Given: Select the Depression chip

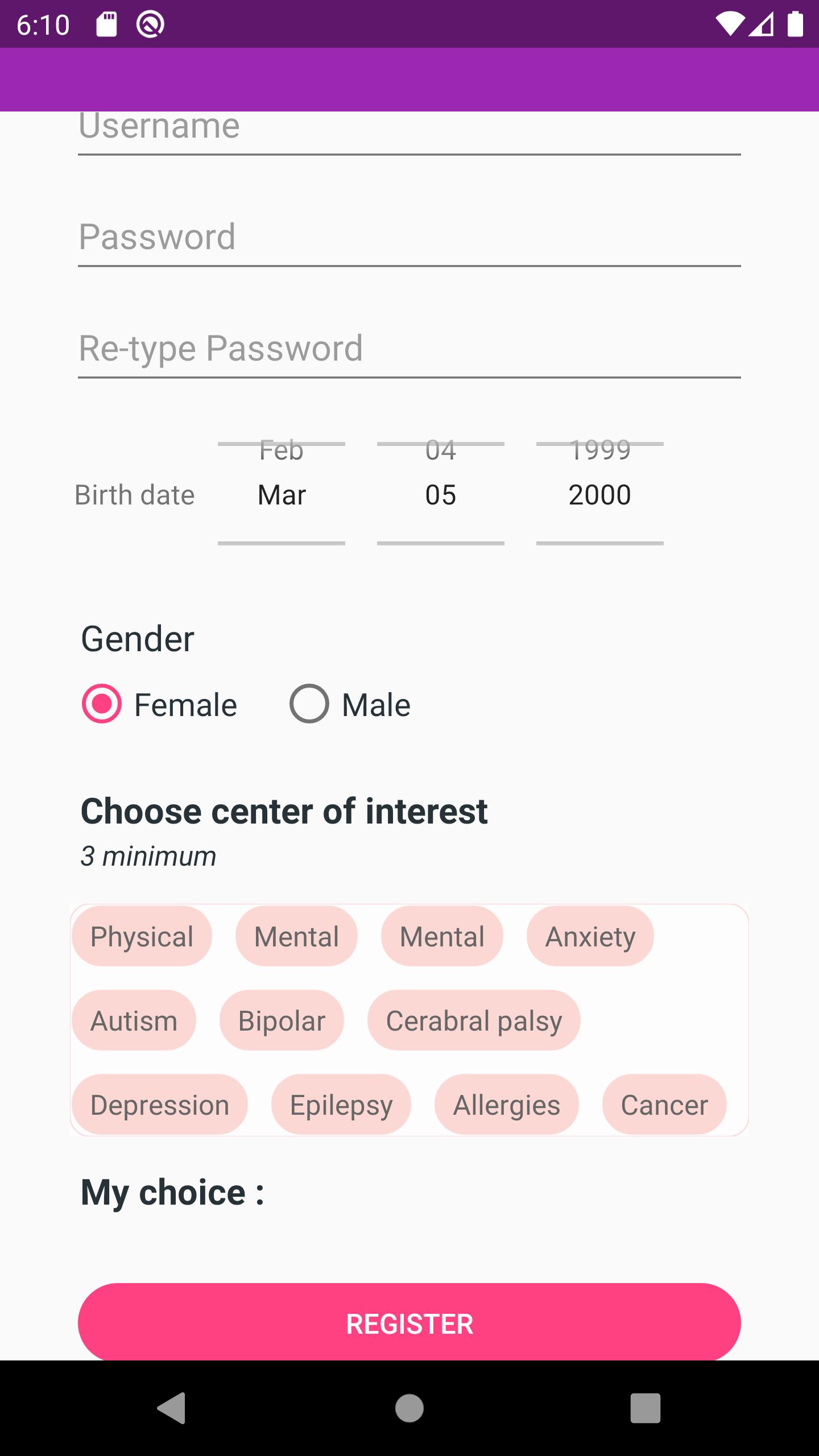Looking at the screenshot, I should pos(160,1105).
